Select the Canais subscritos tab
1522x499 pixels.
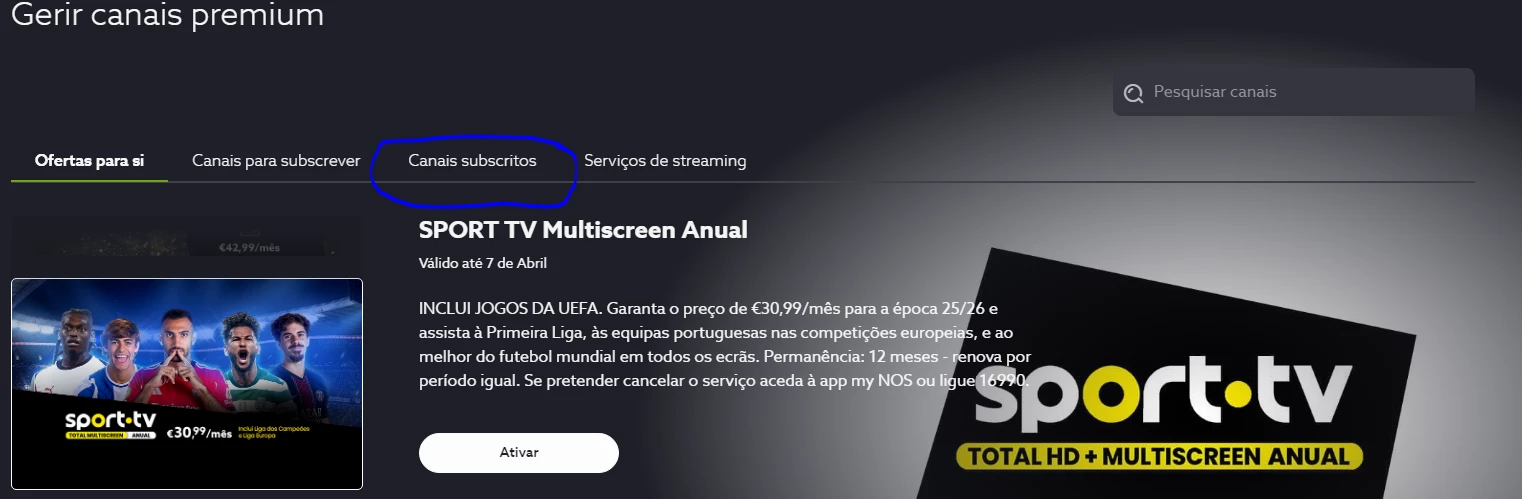coord(472,160)
